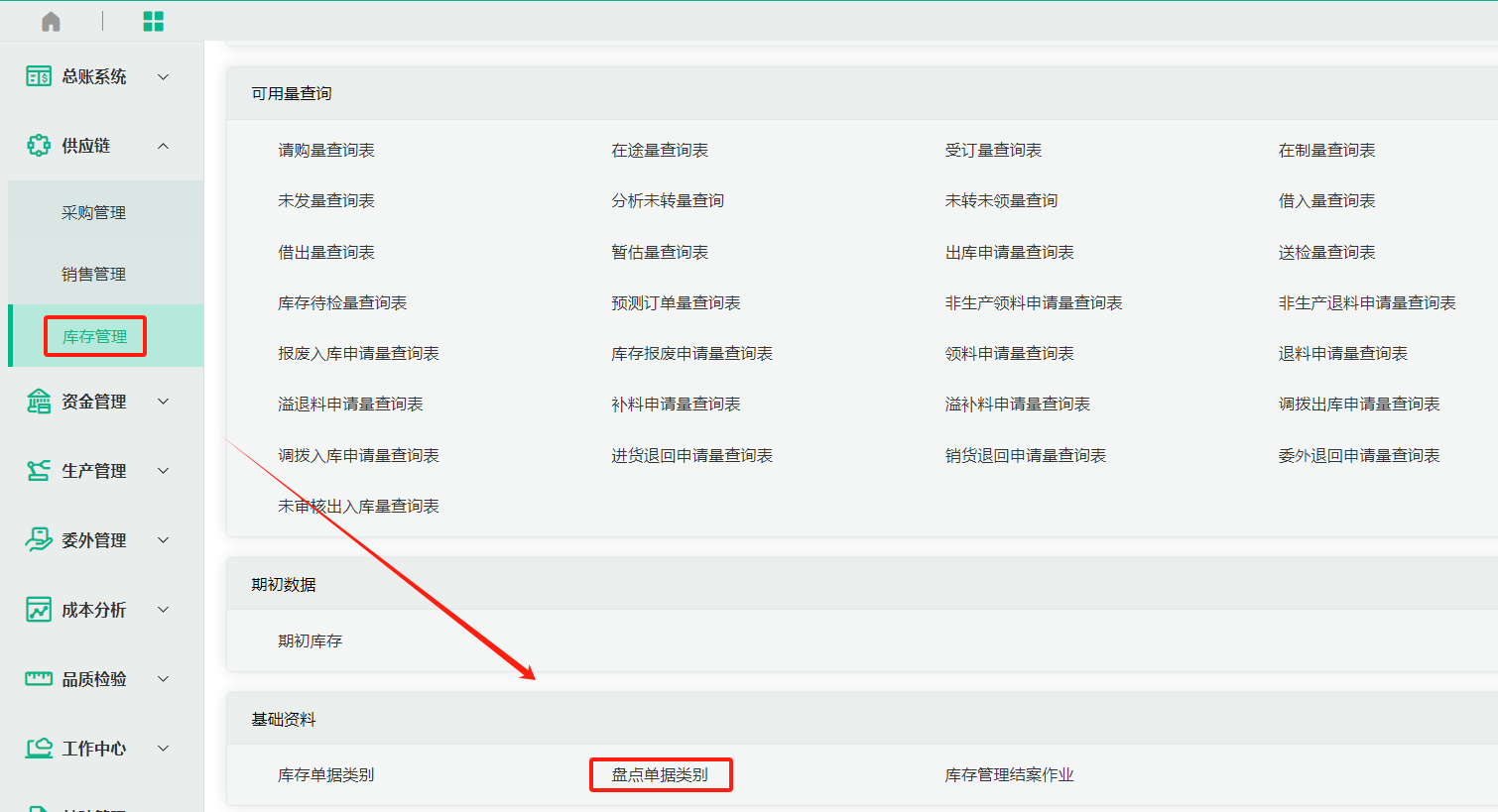Click the 总账系统 ledger icon
This screenshot has width=1498, height=812.
39,76
